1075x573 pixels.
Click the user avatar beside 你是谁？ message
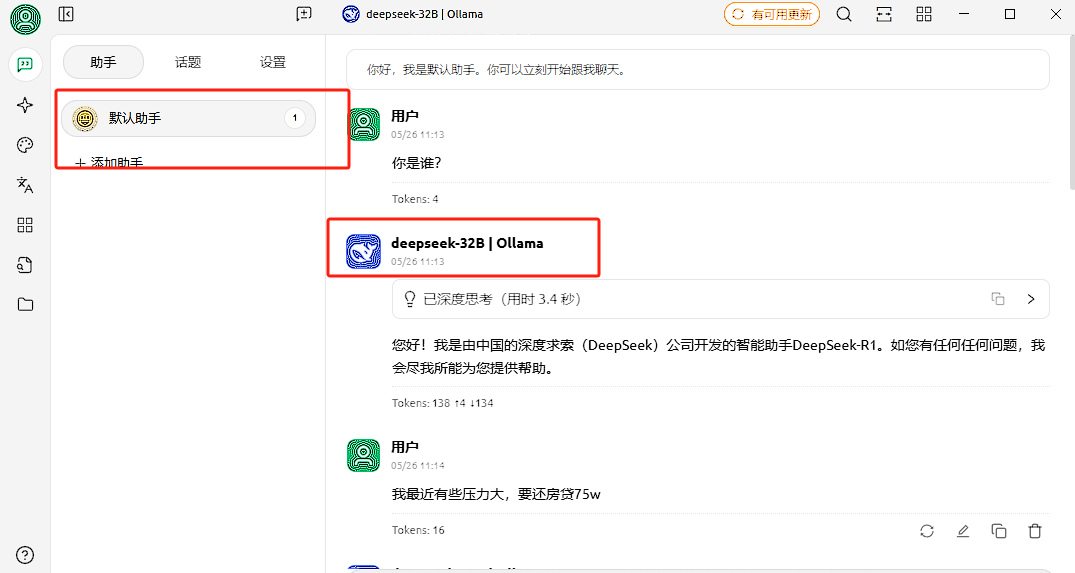363,124
